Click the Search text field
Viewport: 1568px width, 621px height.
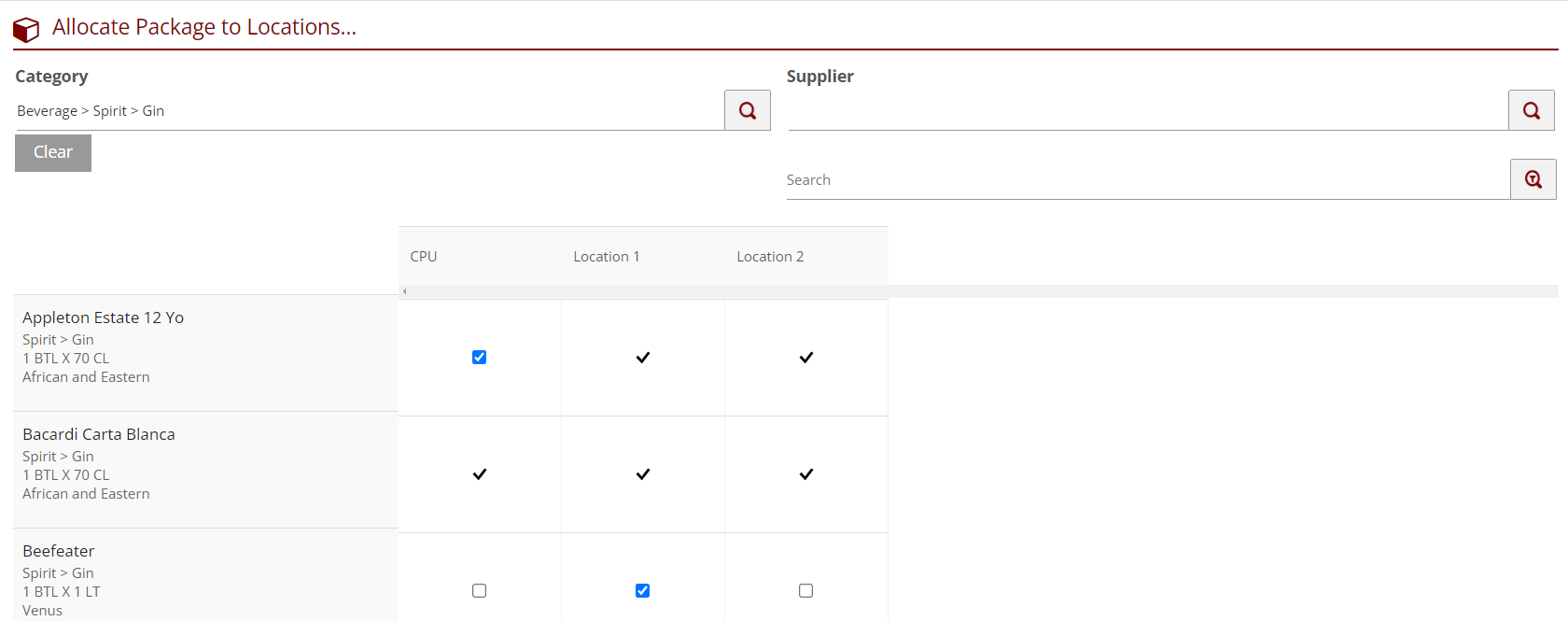click(1146, 180)
